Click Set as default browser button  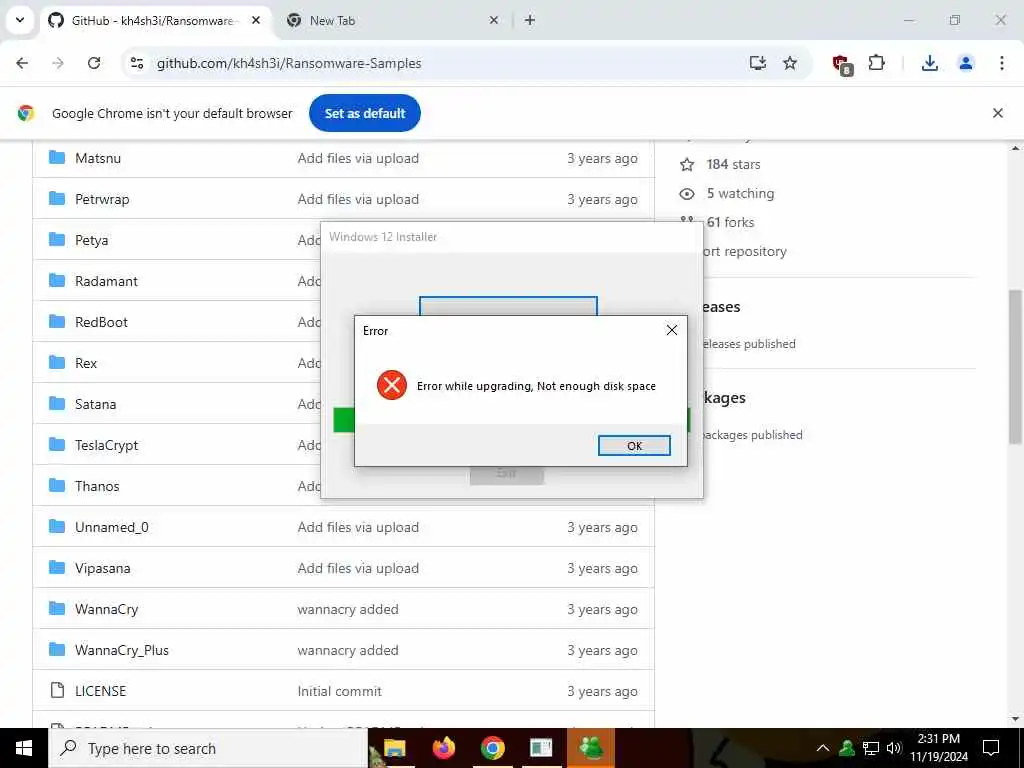pos(364,113)
